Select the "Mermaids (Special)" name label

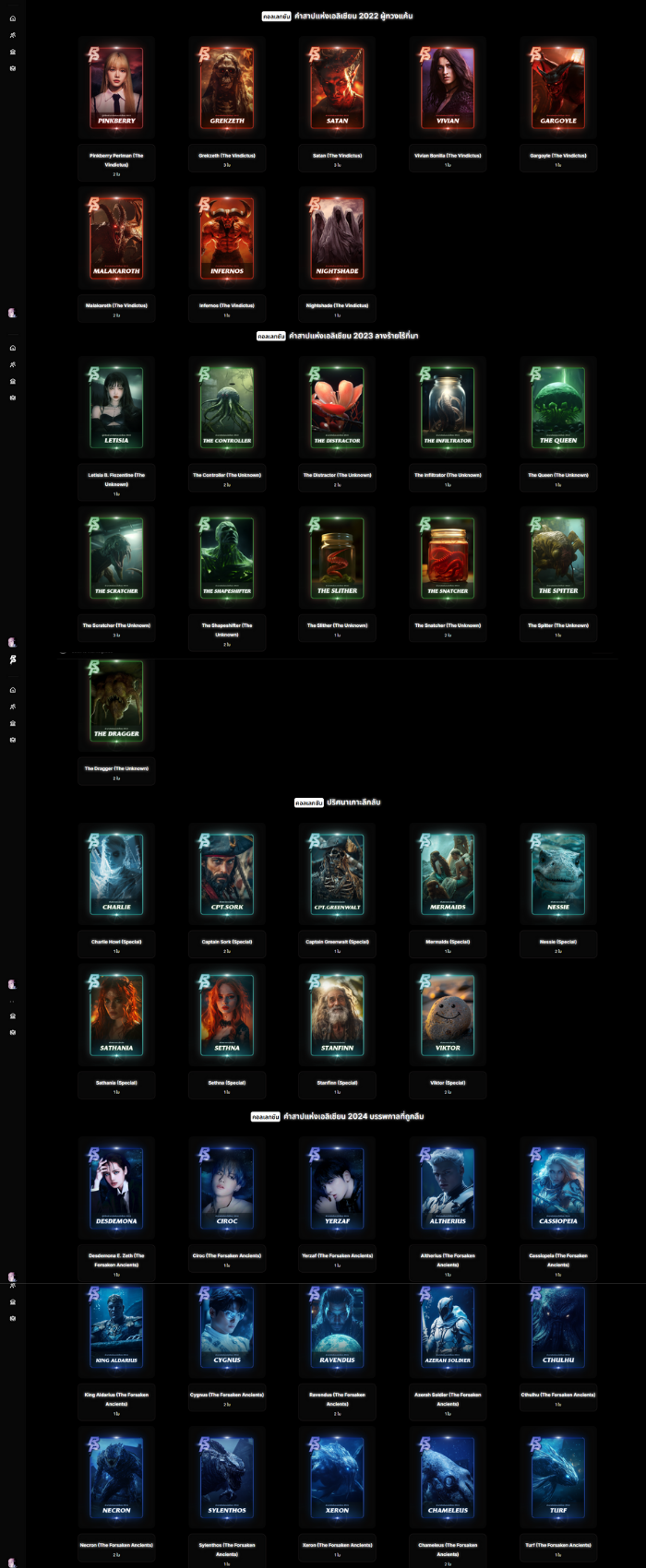448,942
